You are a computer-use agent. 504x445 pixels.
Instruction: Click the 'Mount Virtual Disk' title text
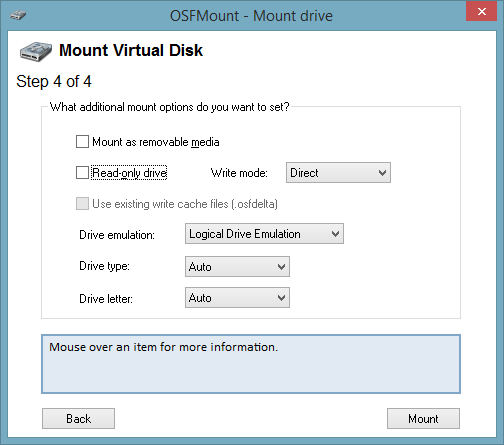131,50
